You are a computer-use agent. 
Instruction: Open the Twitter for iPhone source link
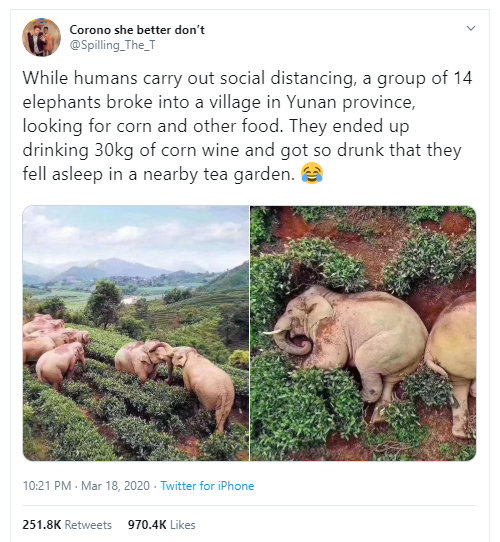[x=207, y=486]
